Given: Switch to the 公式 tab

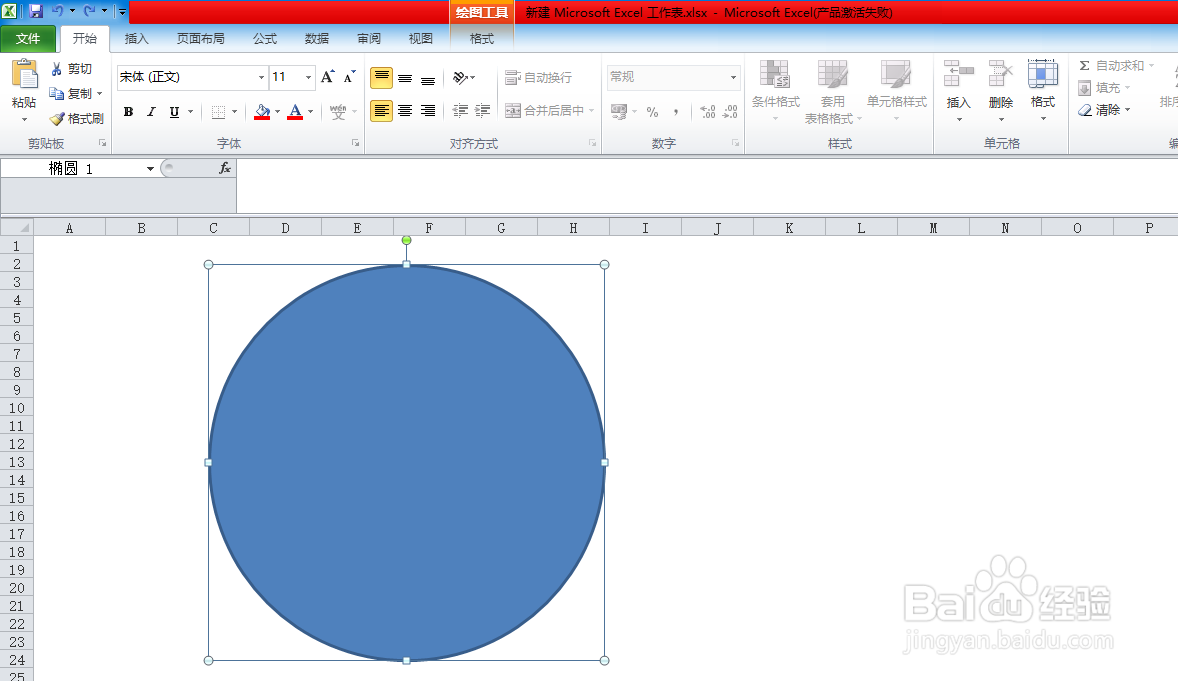Looking at the screenshot, I should click(x=264, y=38).
